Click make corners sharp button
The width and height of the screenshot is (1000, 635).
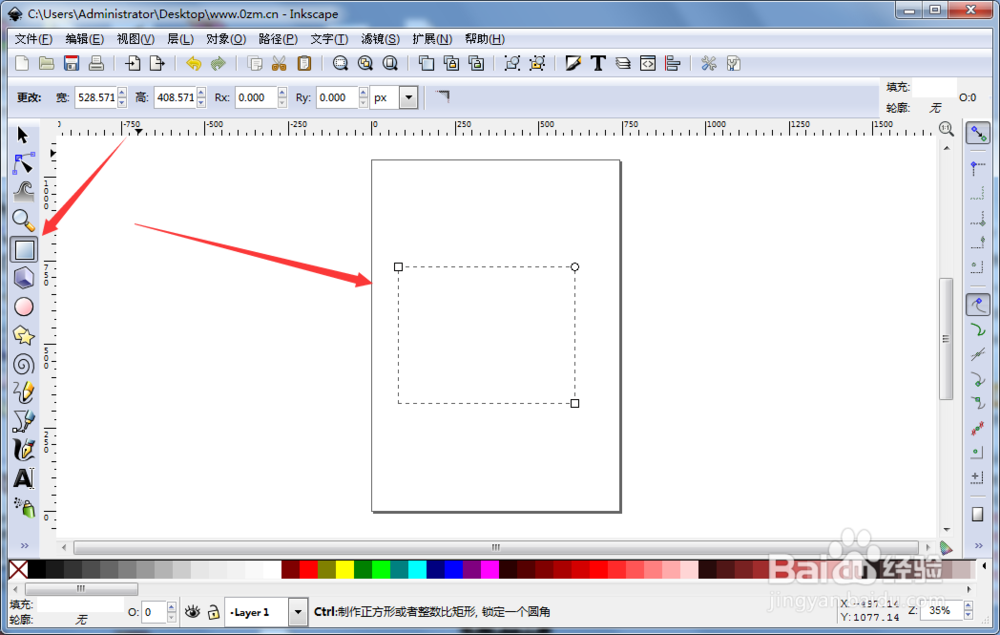click(443, 96)
